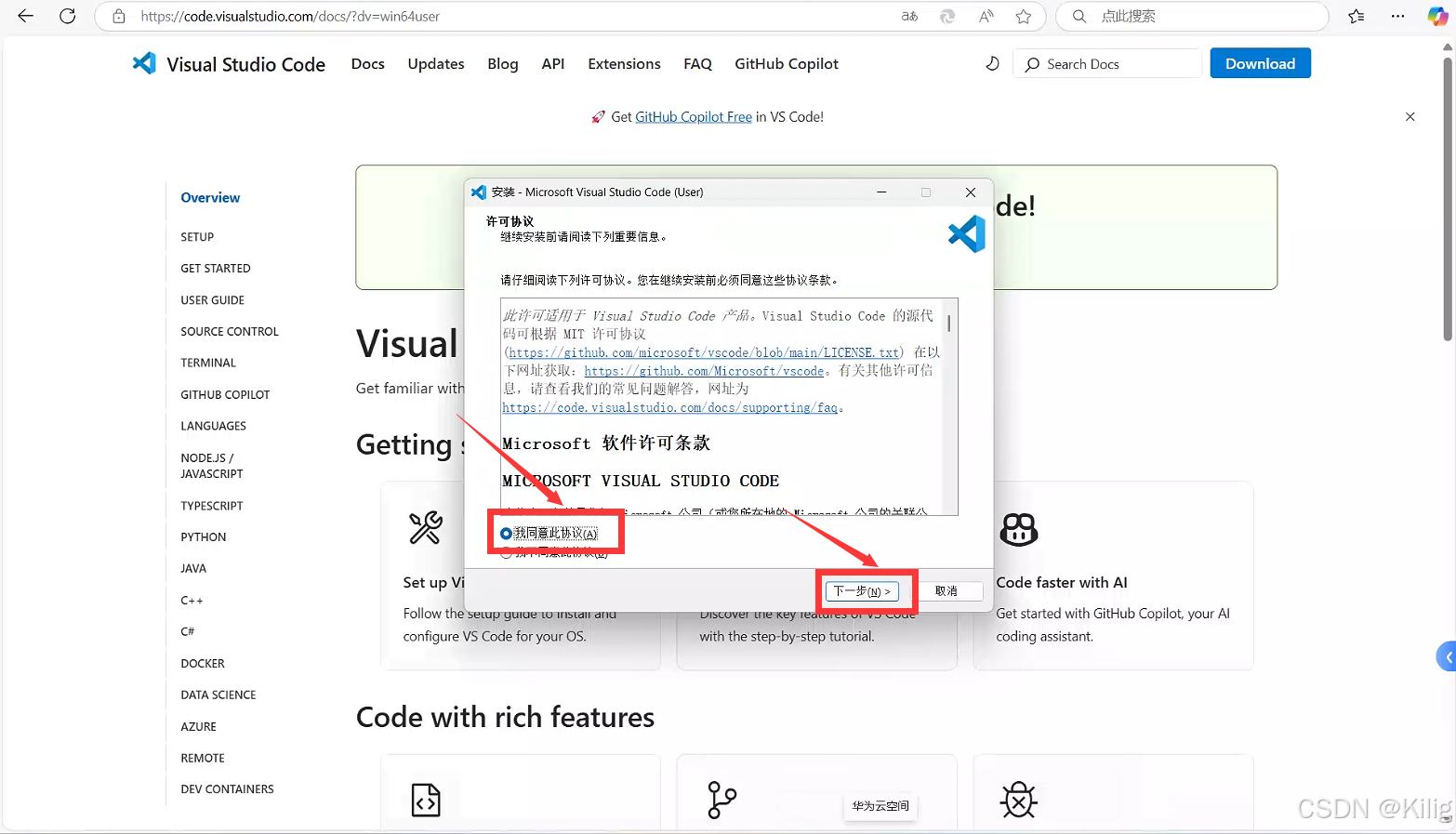The image size is (1456, 834).
Task: Add page to favorites star icon
Action: pos(1024,16)
